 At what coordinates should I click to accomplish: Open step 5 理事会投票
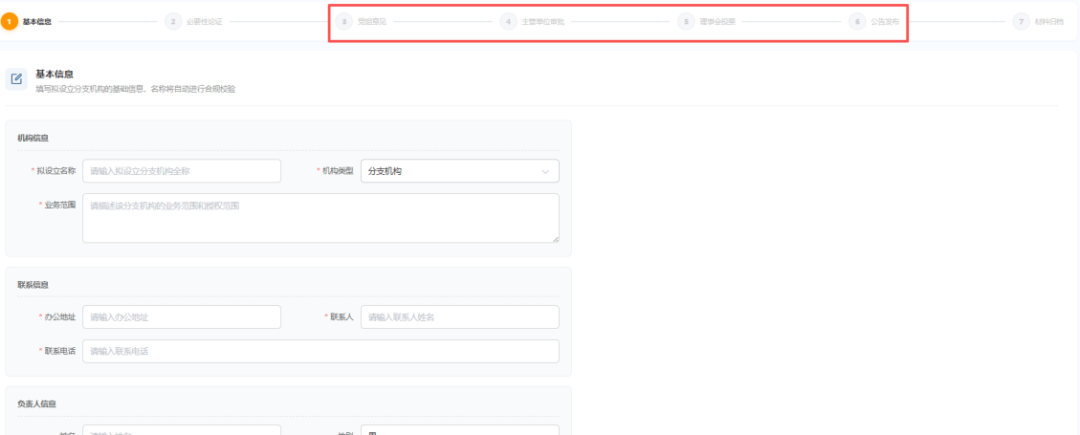click(x=707, y=21)
